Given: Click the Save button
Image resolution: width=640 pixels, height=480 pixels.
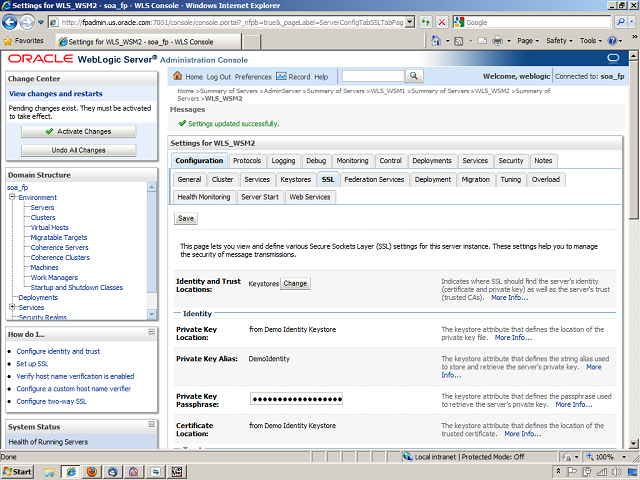Looking at the screenshot, I should [x=186, y=218].
